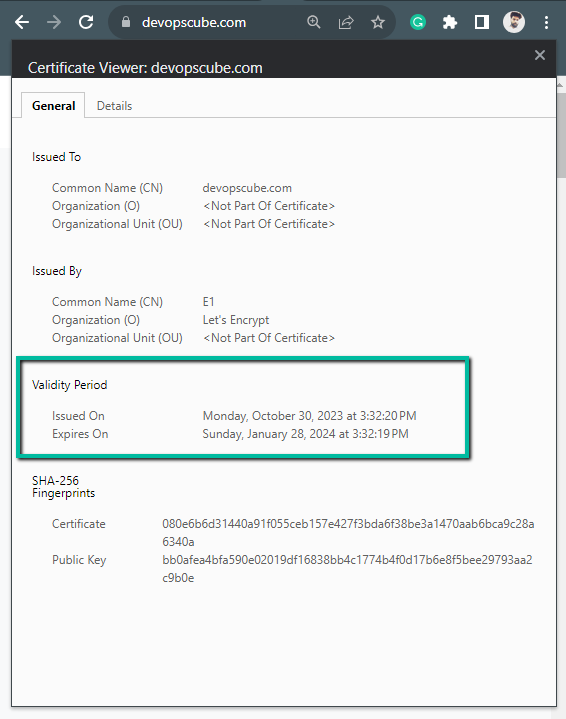Bookmark this page with the star
Viewport: 566px width, 719px height.
tap(377, 22)
